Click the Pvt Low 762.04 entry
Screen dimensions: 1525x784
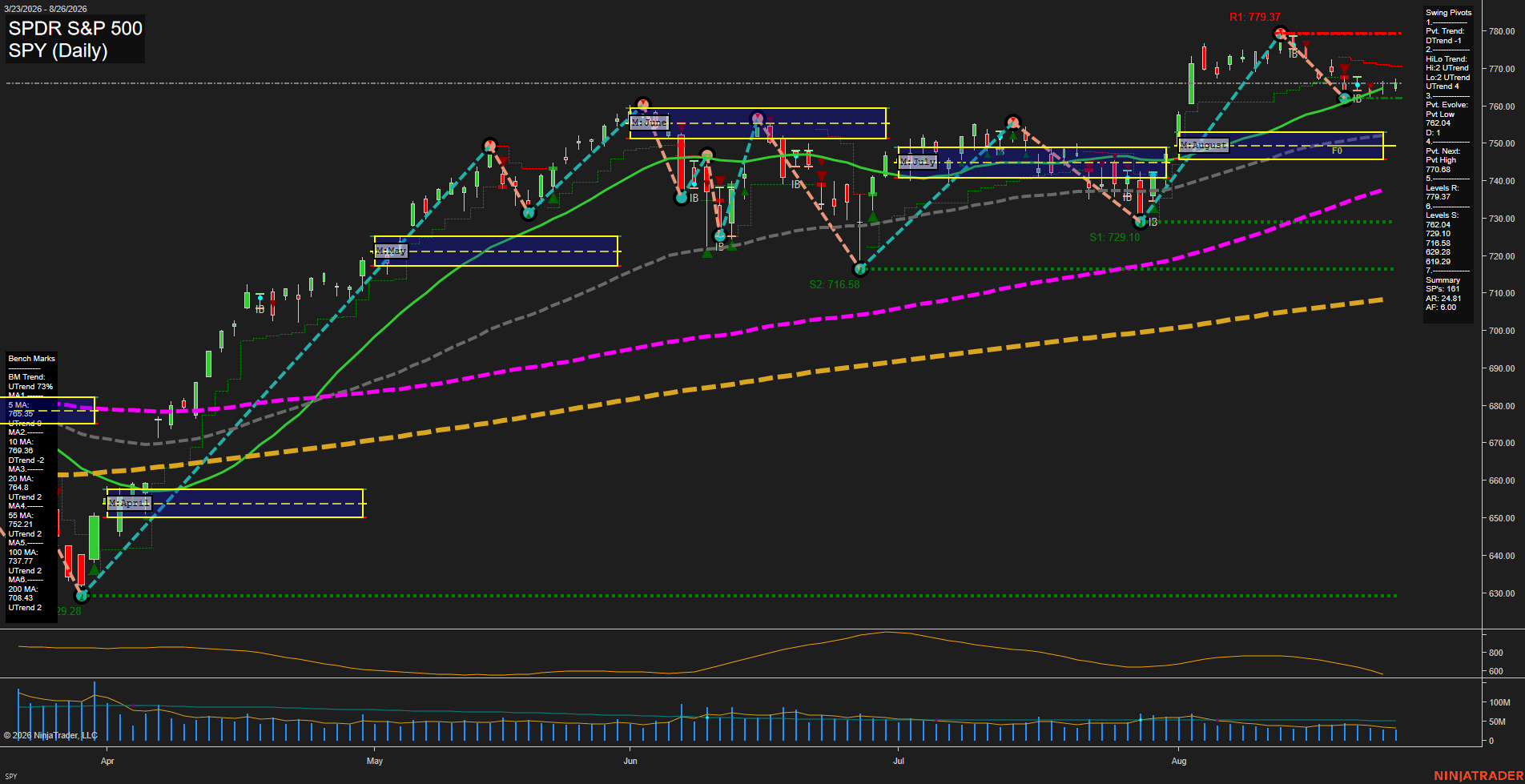point(1440,119)
